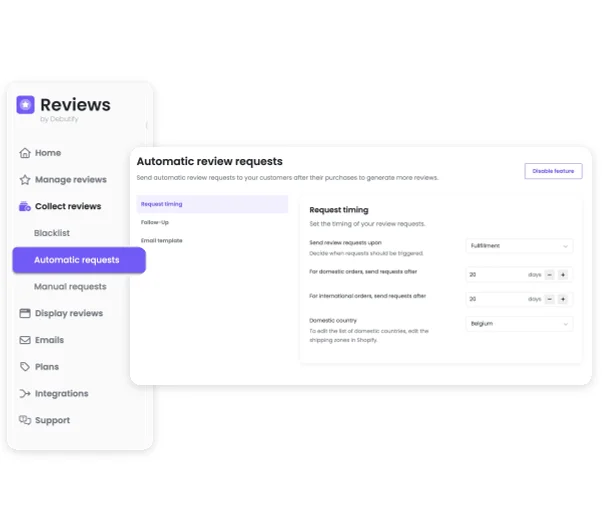Open the Fulfillment trigger dropdown

[519, 246]
